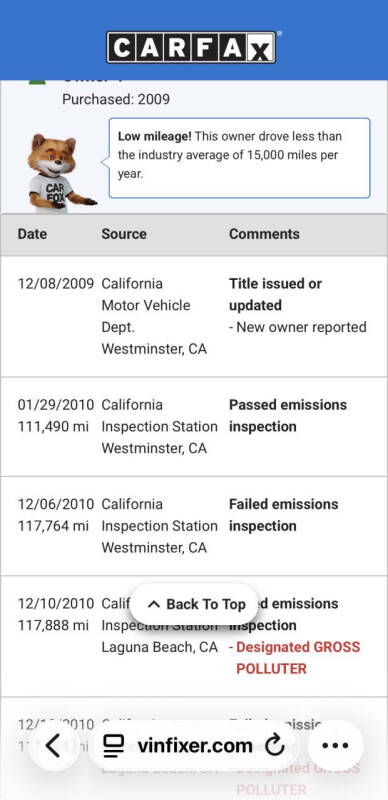Screen dimensions: 388x800
Task: Reload page with refresh icon
Action: click(x=275, y=746)
